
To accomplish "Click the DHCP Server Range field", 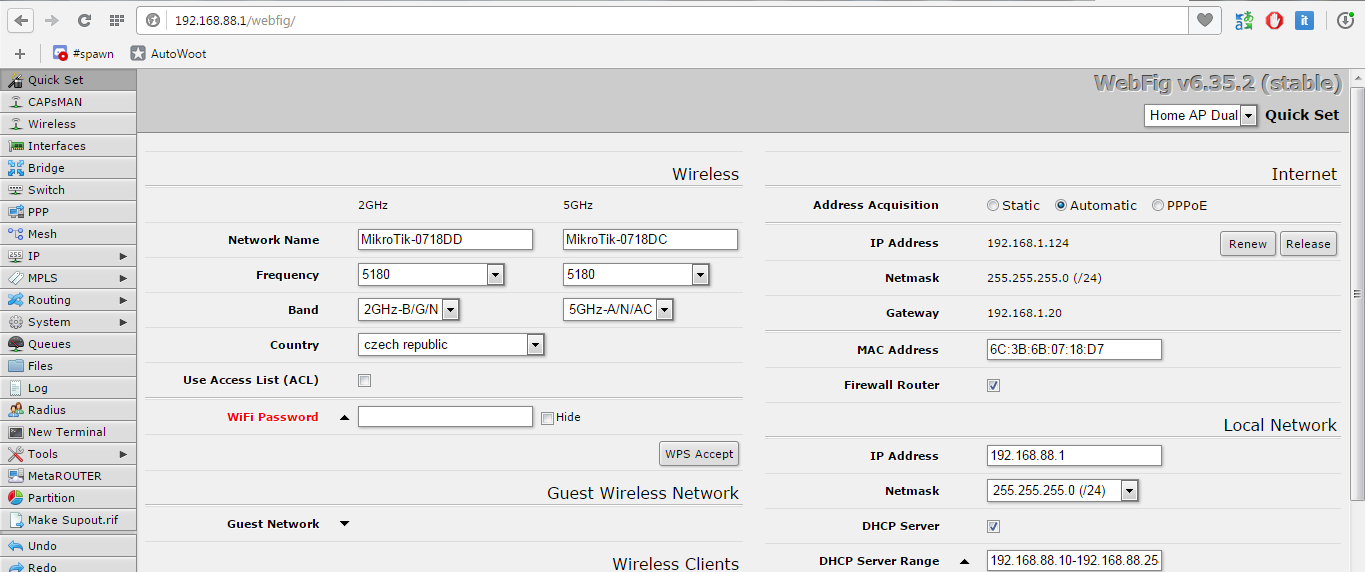I will pos(1074,561).
